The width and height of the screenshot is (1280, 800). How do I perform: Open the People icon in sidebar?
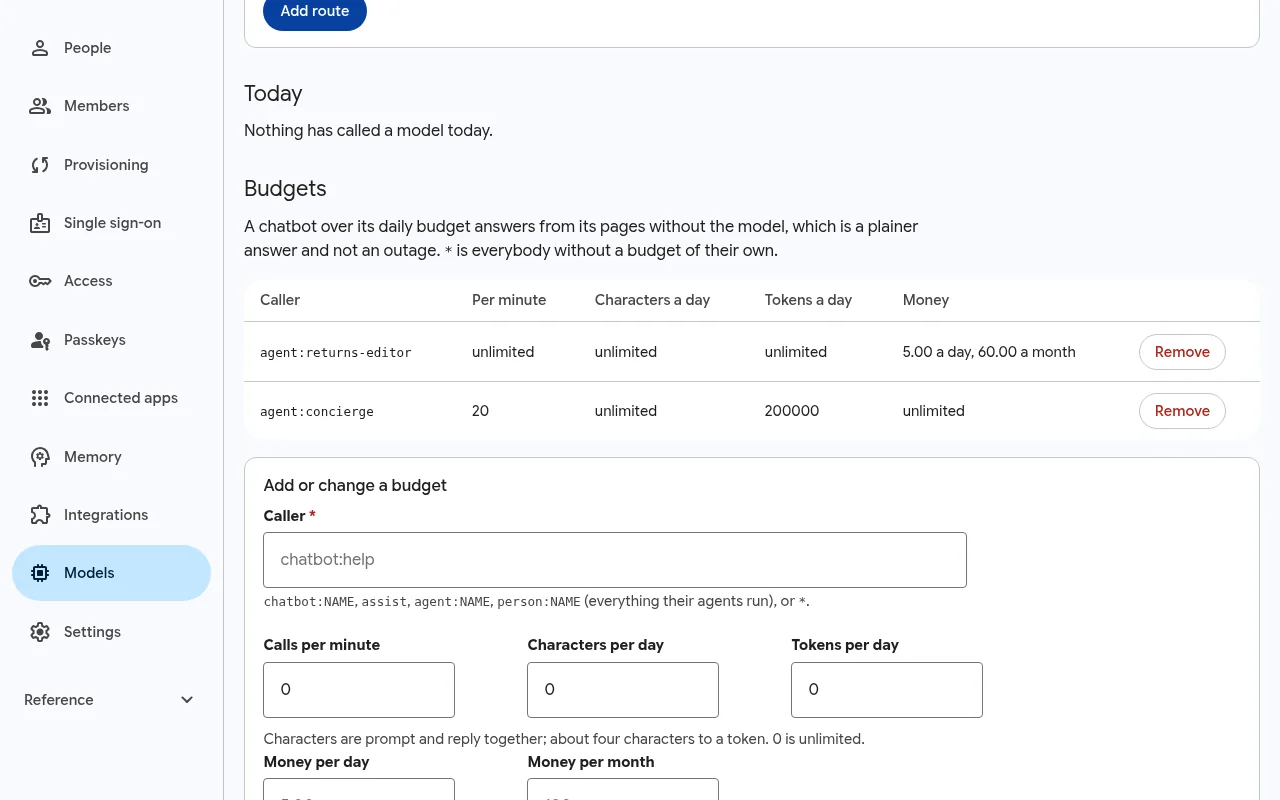coord(40,48)
